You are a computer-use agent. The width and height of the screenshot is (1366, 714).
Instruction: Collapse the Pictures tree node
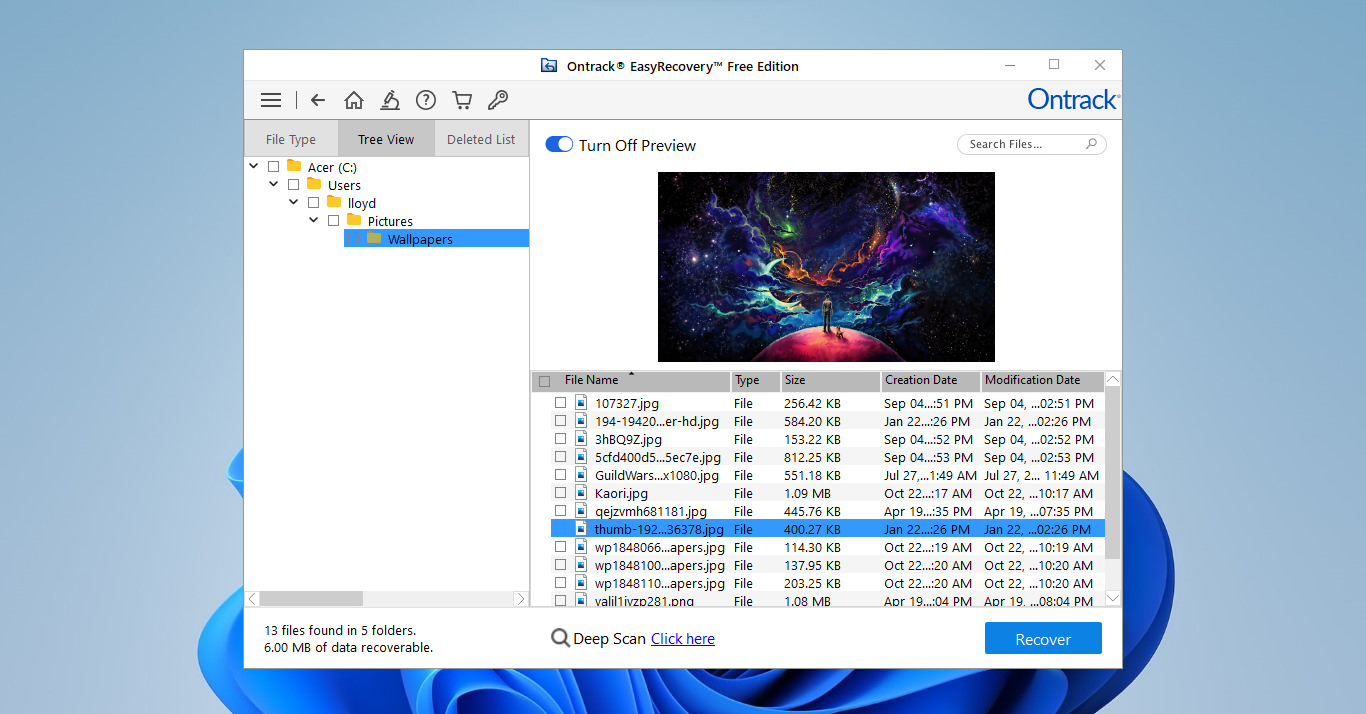(x=314, y=220)
